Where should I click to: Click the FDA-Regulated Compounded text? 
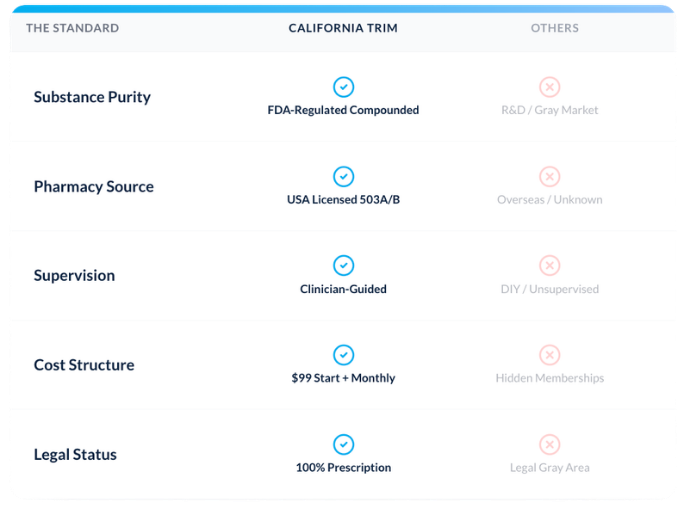click(343, 110)
